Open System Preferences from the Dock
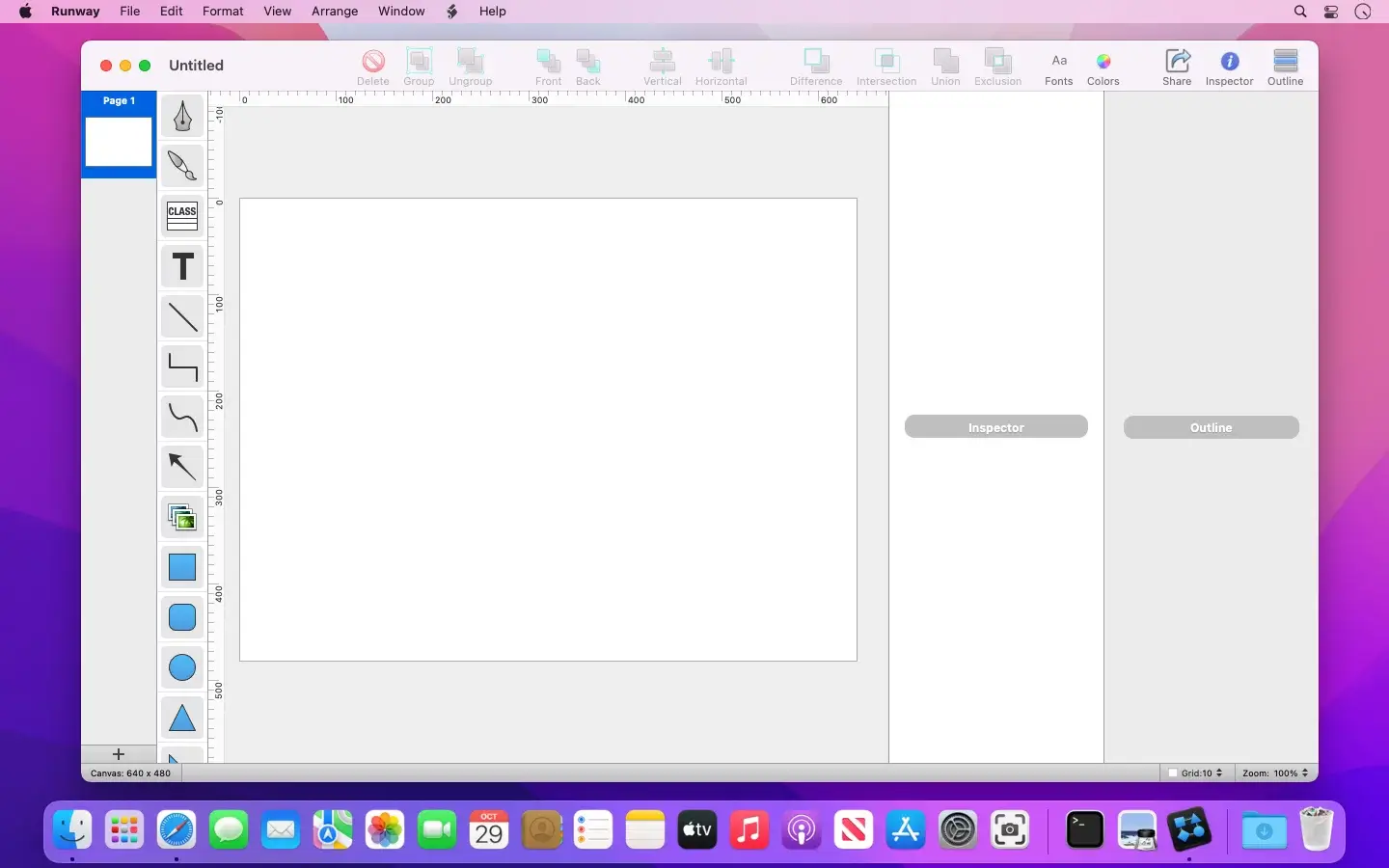 point(958,830)
